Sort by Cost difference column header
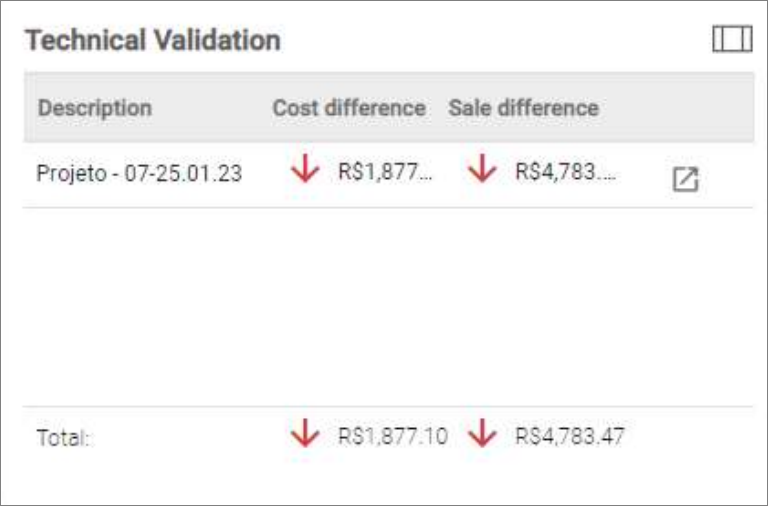769x506 pixels. (x=349, y=108)
